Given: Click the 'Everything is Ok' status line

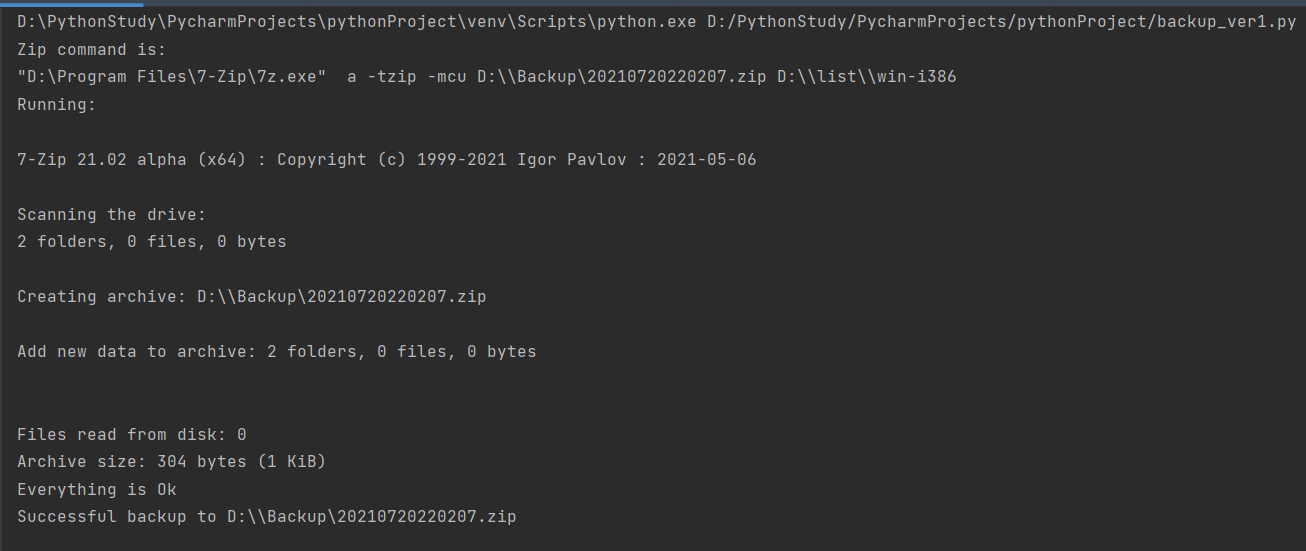Looking at the screenshot, I should point(97,489).
